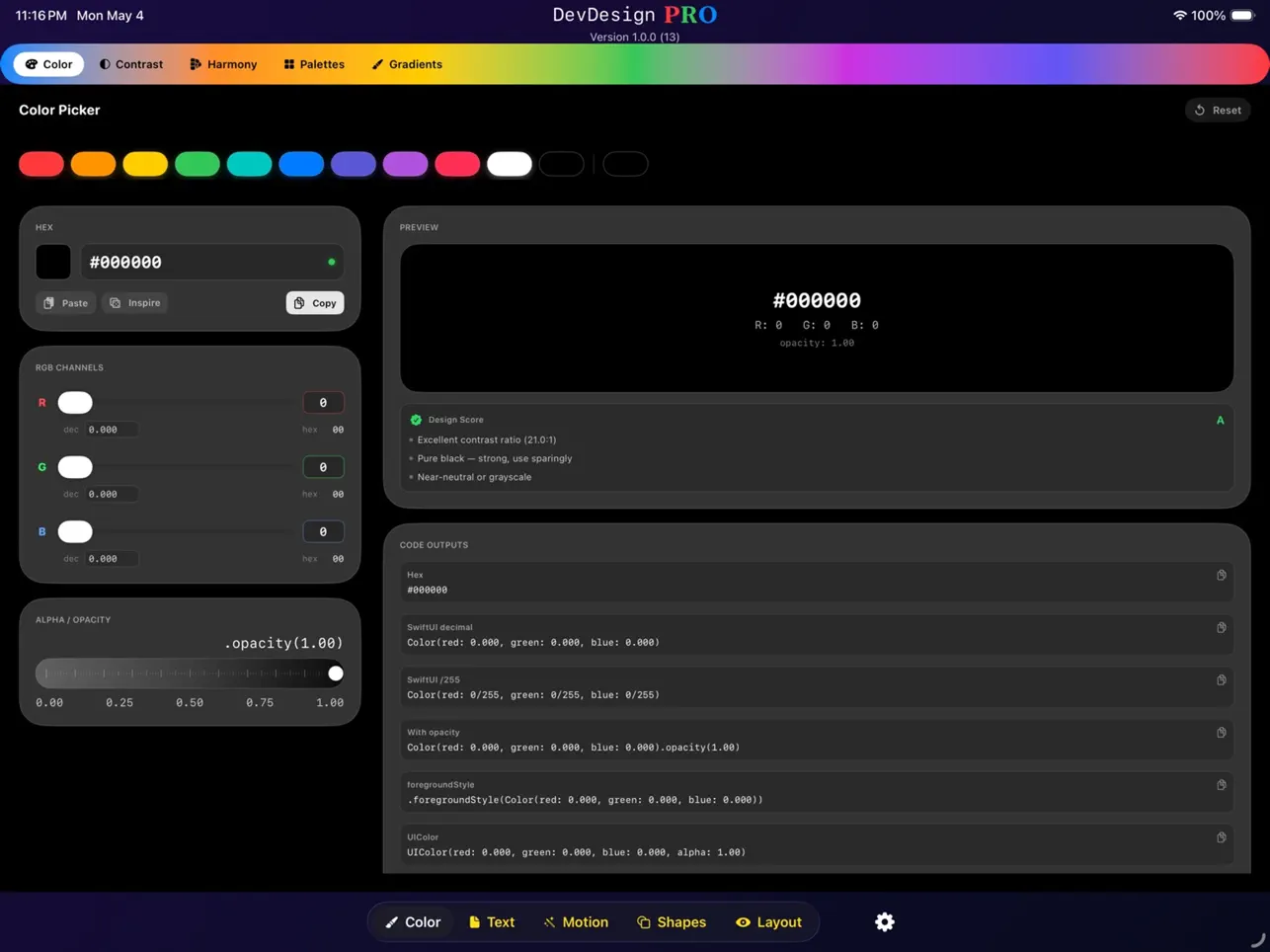Click the "Version 1.0.0 (13)" text
Screen dimensions: 1270x952
click(635, 37)
